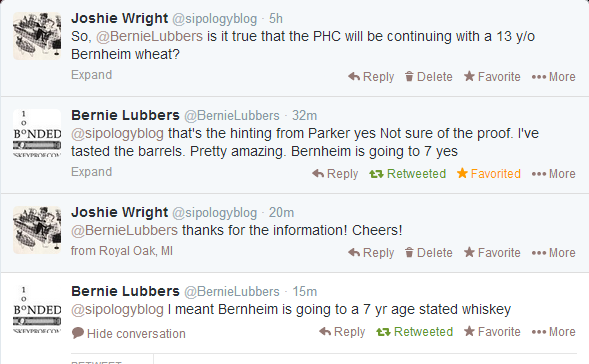Image resolution: width=589 pixels, height=364 pixels.
Task: Open More menu on Bernie's 32m tweet
Action: click(x=553, y=174)
